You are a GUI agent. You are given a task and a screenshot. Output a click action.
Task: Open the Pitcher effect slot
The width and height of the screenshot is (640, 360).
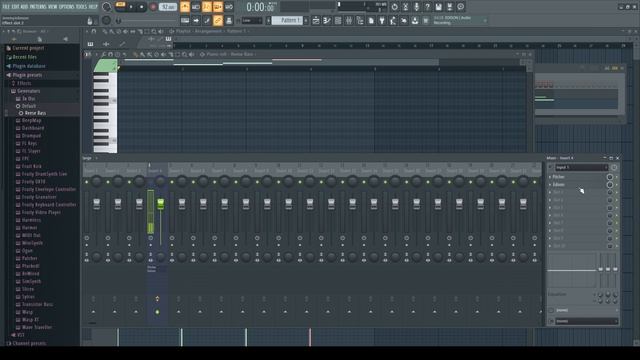pyautogui.click(x=578, y=177)
